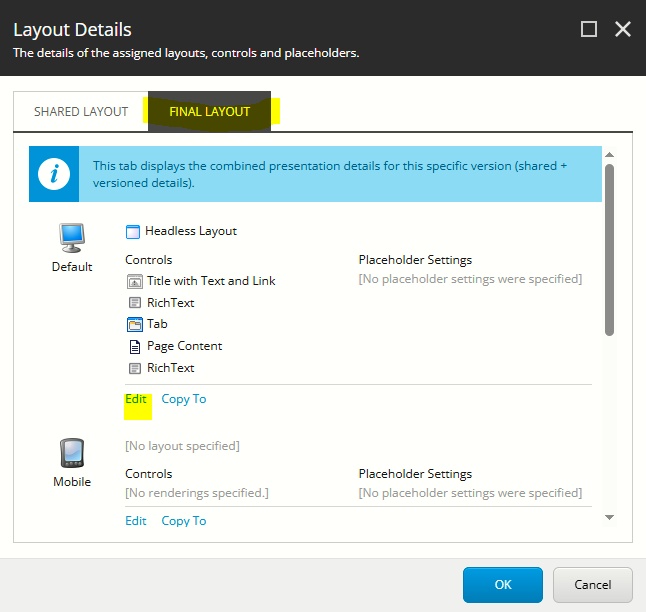Switch to the Shared Layout tab

point(81,112)
